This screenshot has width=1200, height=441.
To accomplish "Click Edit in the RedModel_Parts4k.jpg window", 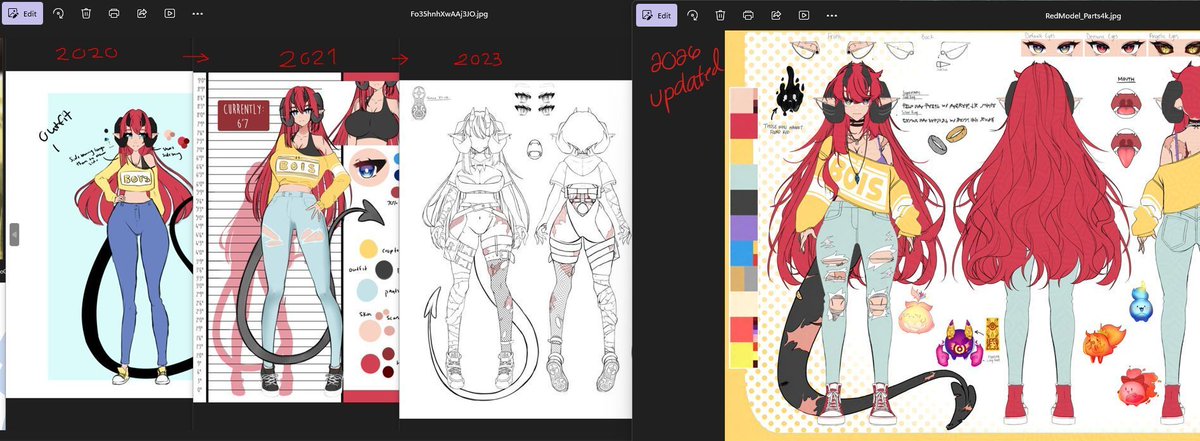I will coord(657,15).
